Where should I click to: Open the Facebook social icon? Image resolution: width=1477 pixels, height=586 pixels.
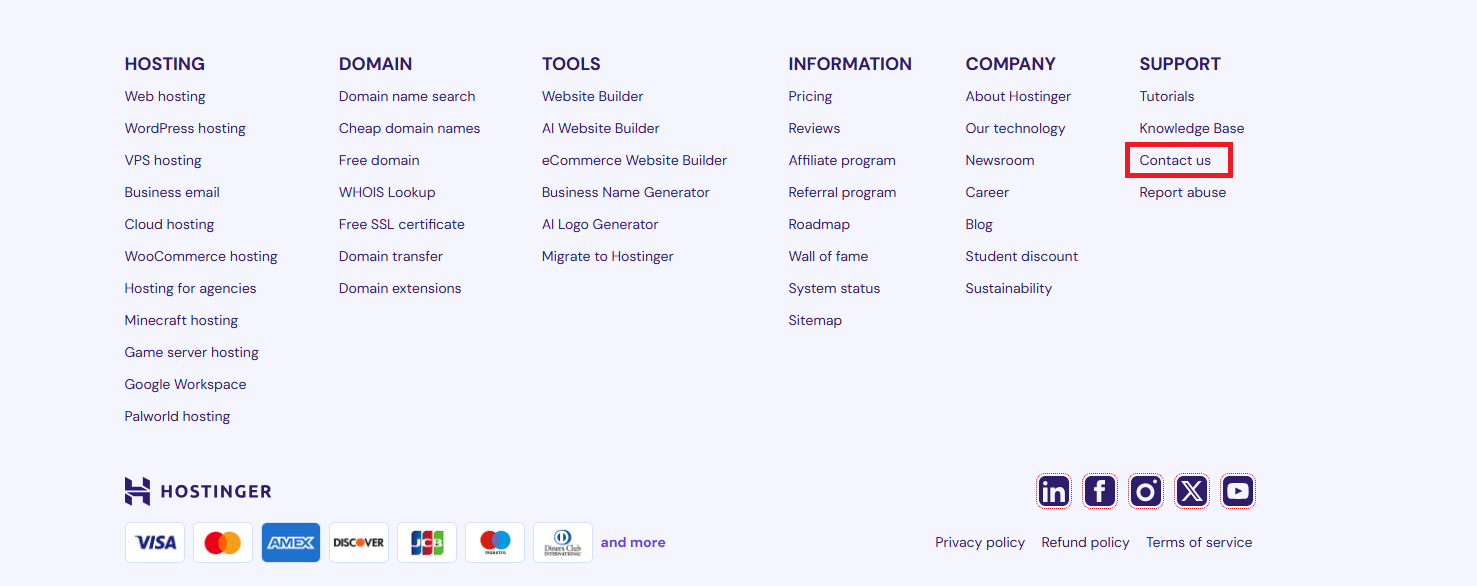click(1099, 491)
